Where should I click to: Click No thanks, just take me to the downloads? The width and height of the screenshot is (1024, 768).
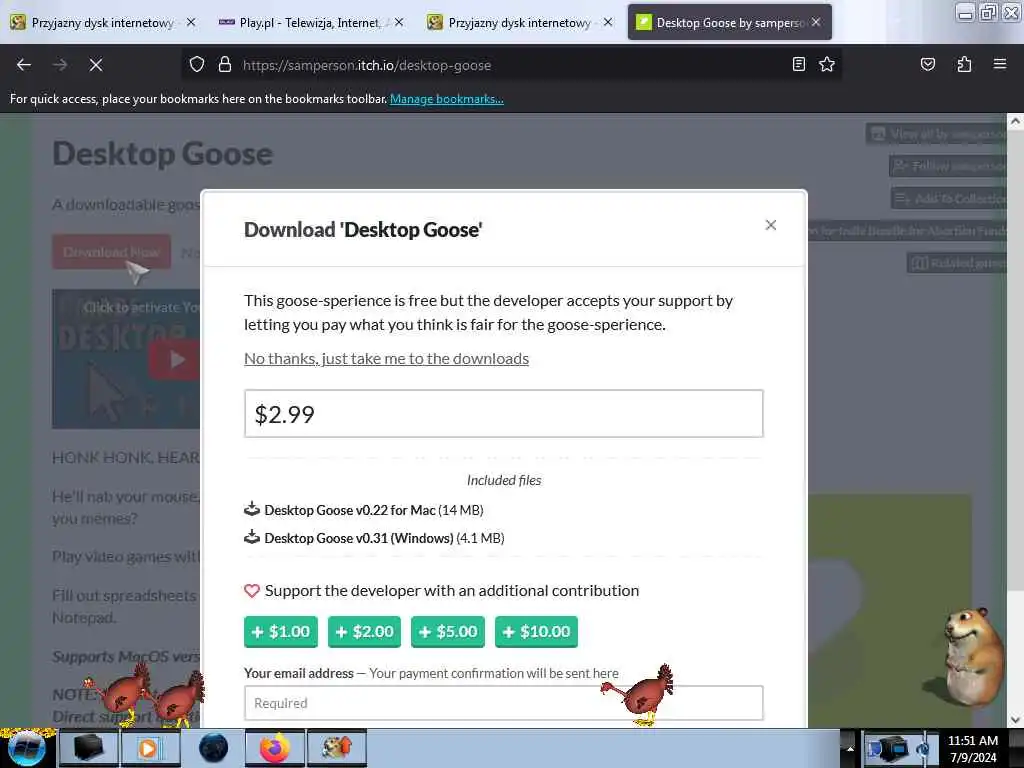click(387, 359)
